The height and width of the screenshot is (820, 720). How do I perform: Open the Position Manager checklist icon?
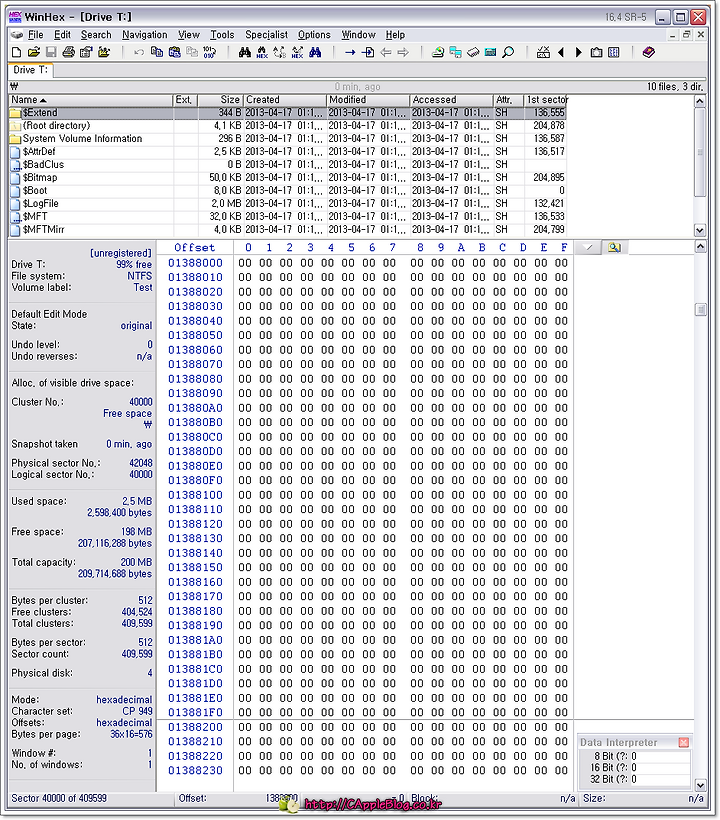coord(543,52)
